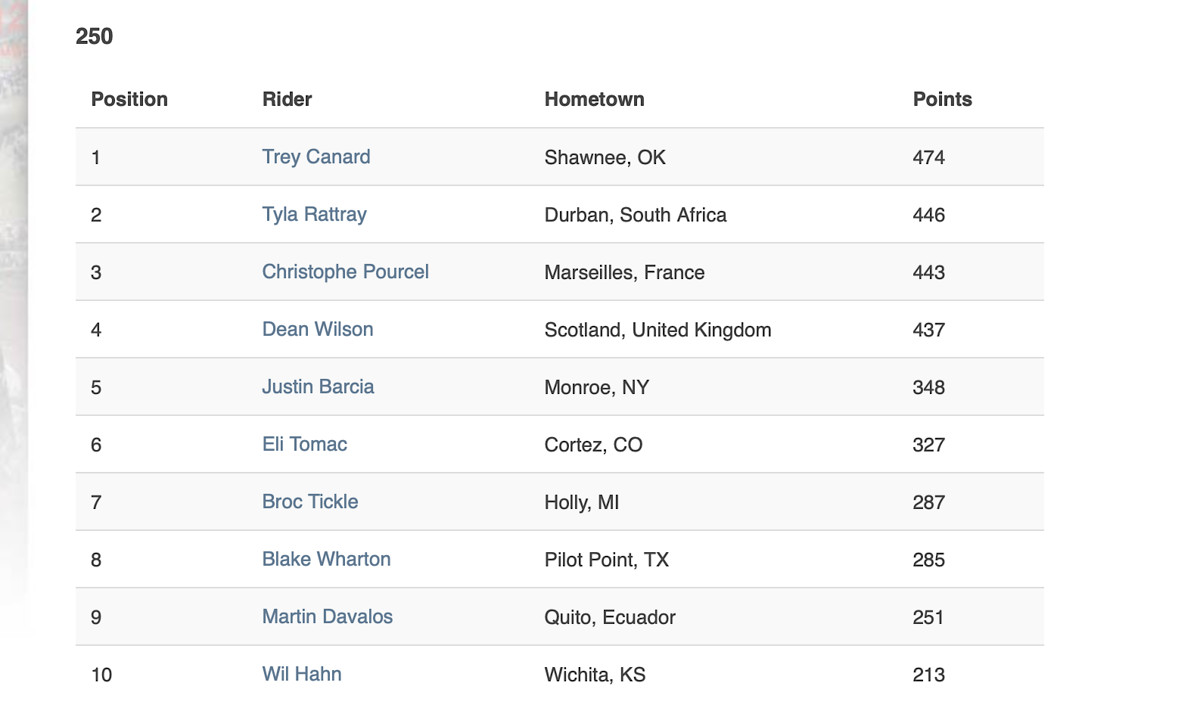Open Trey Canard rider link

316,157
